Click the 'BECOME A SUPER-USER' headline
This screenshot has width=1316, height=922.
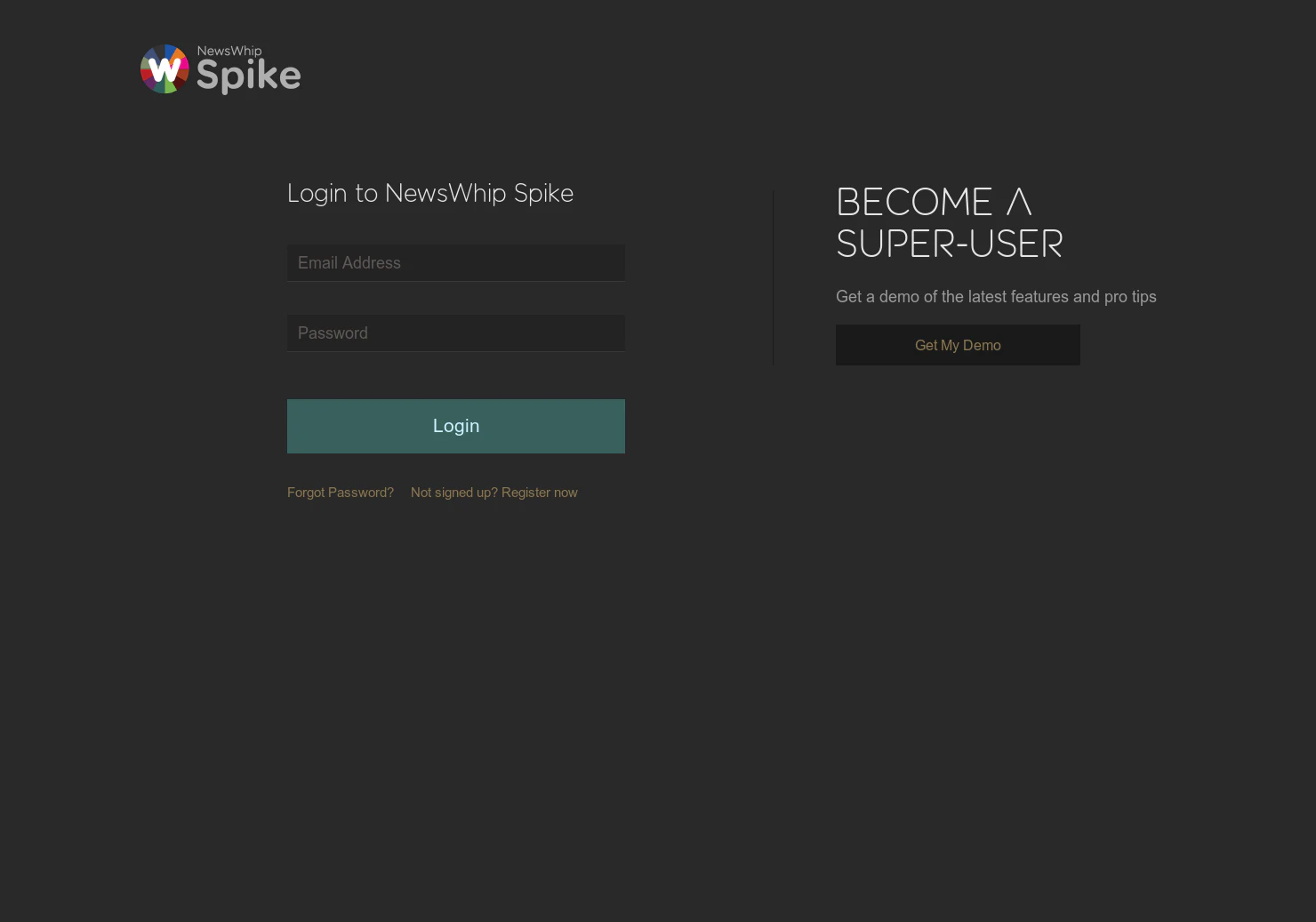(949, 222)
